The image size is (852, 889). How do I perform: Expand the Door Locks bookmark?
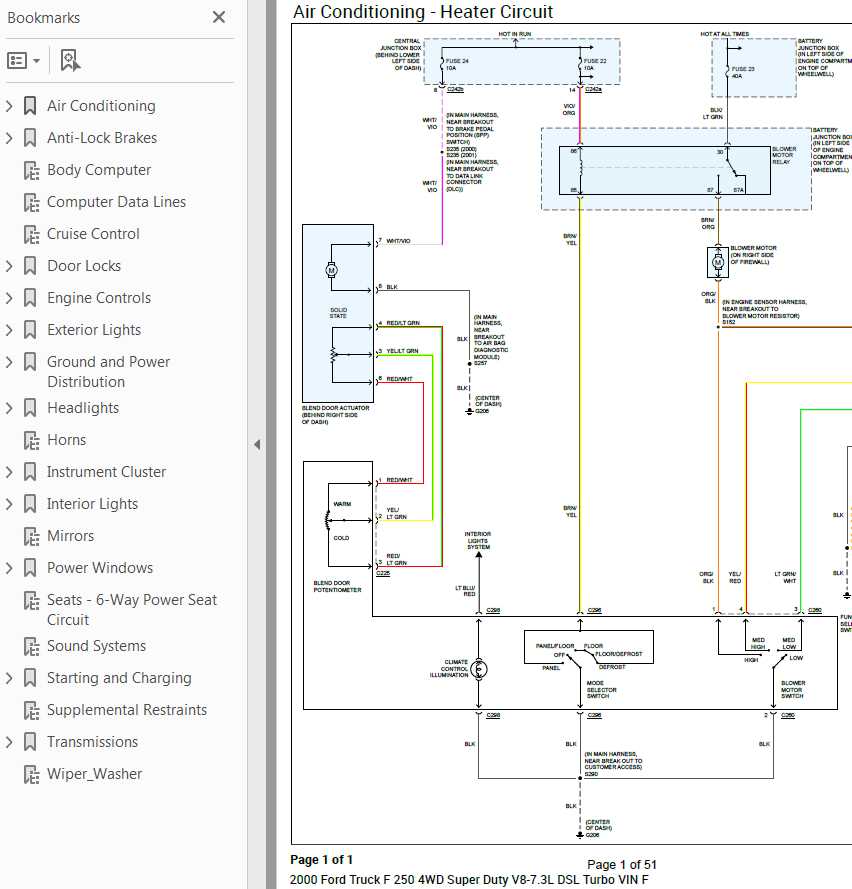9,266
